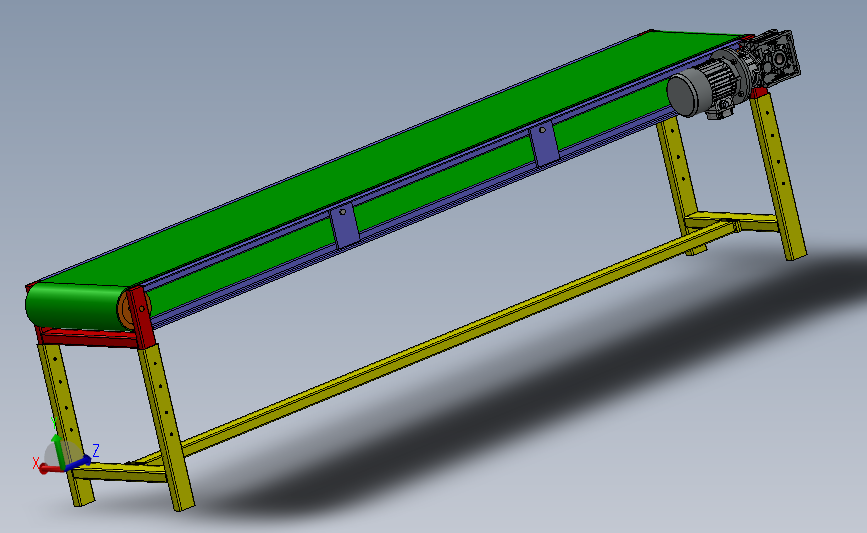
Task: Click the red X axis of the triad
Action: (50, 469)
